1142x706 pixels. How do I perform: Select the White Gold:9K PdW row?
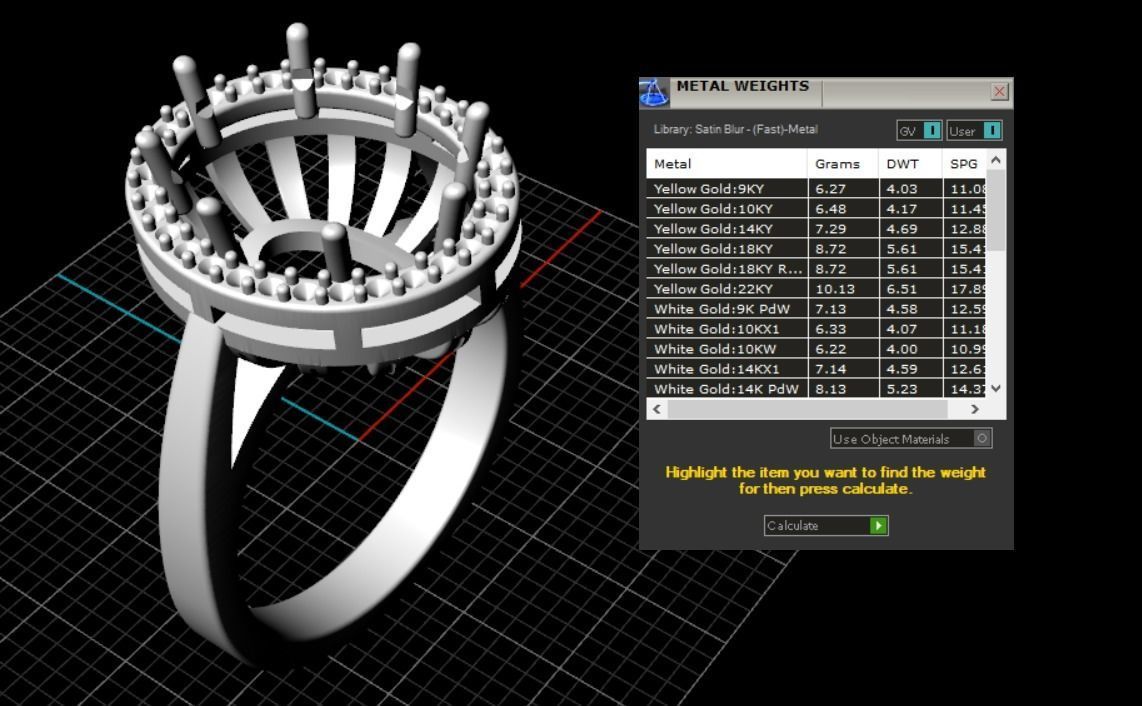click(x=816, y=309)
